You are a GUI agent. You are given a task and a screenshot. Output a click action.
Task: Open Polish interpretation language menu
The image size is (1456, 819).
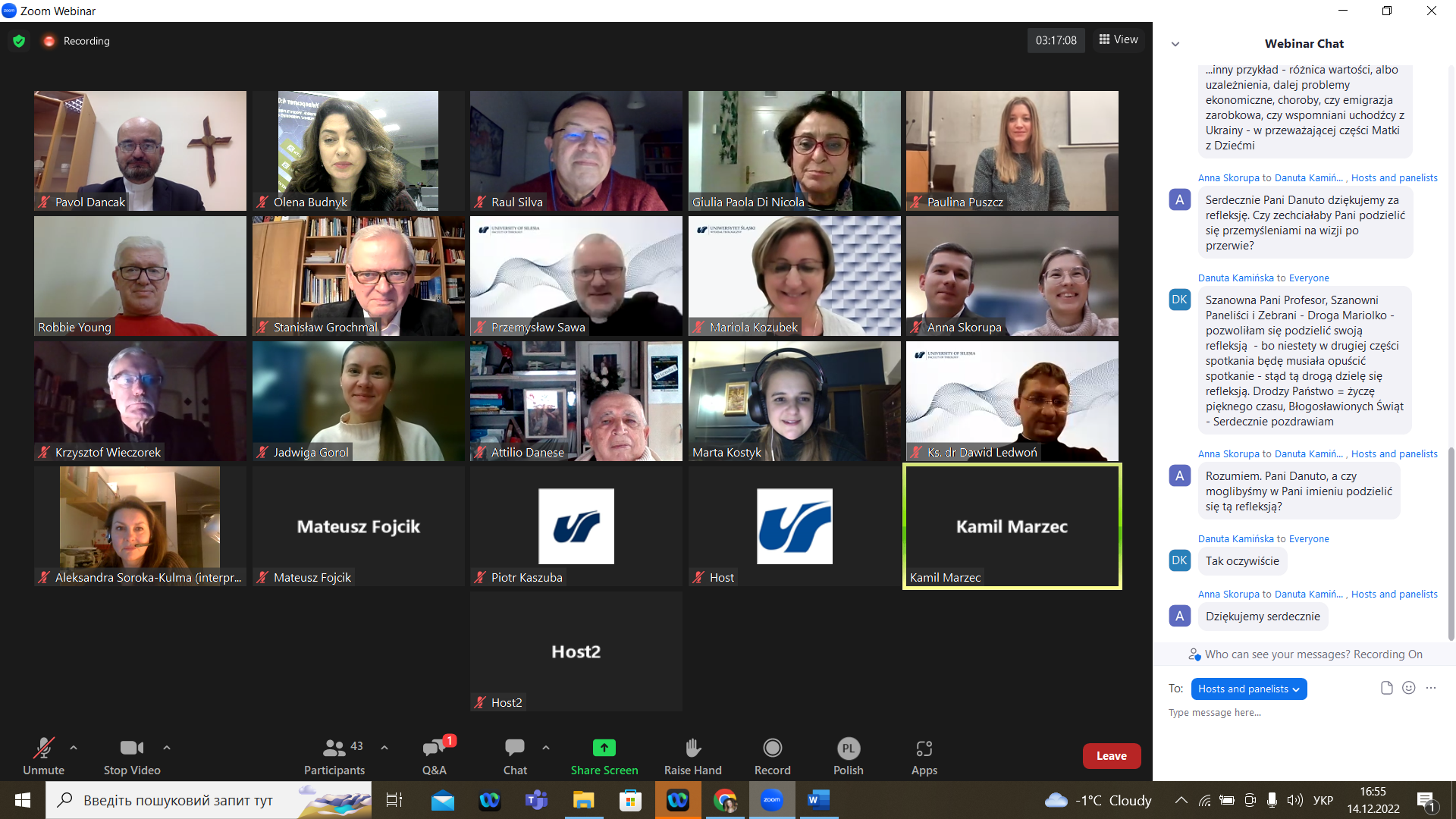click(x=848, y=748)
